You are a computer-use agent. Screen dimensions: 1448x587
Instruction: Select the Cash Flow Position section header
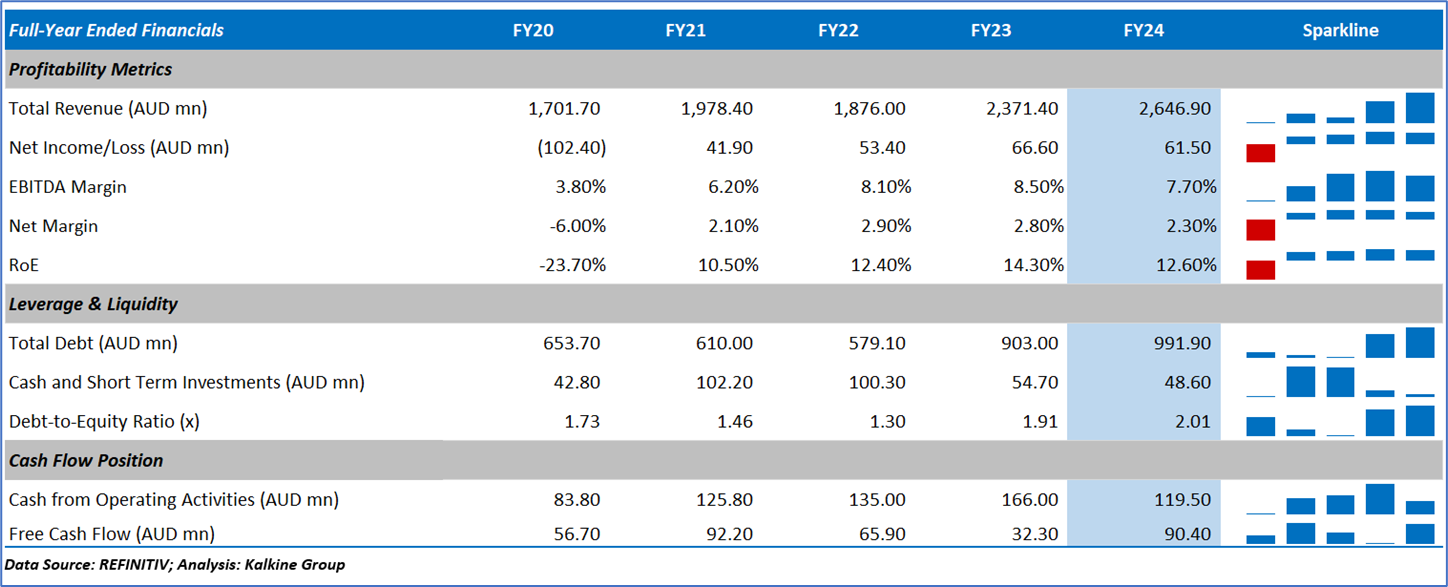(x=86, y=461)
